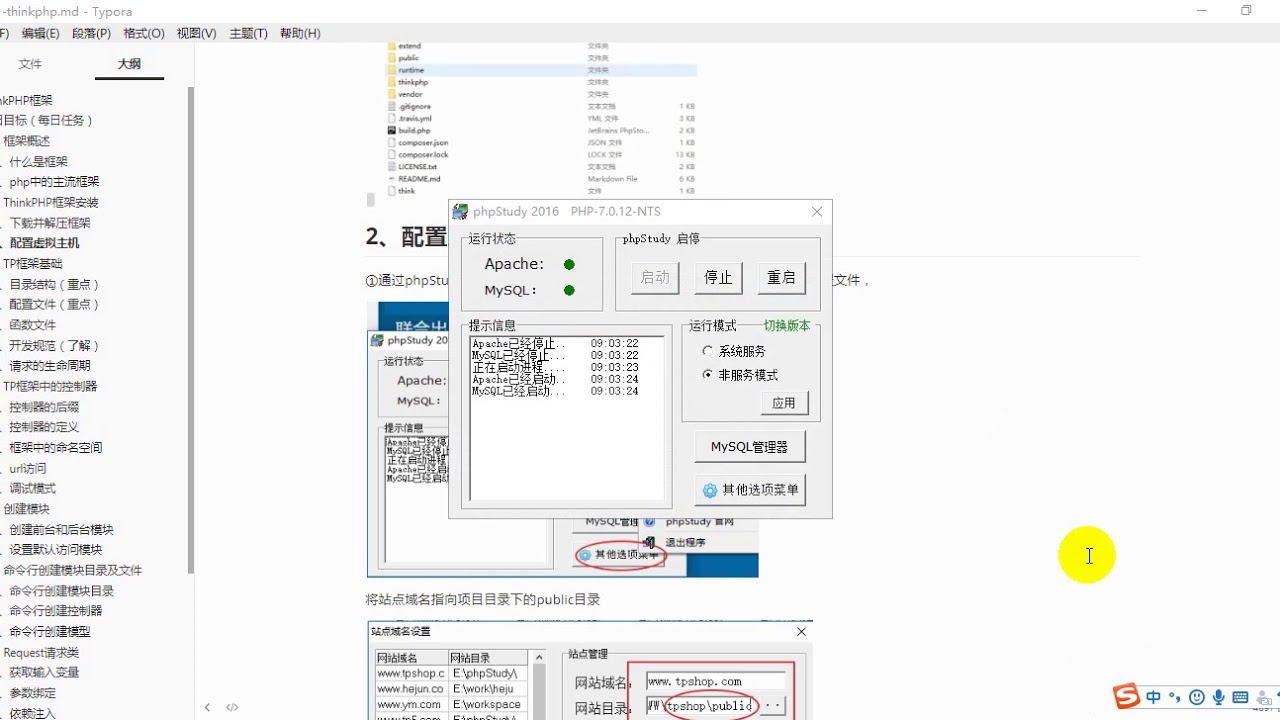
Task: Open the 帮助(H) menu
Action: point(300,33)
